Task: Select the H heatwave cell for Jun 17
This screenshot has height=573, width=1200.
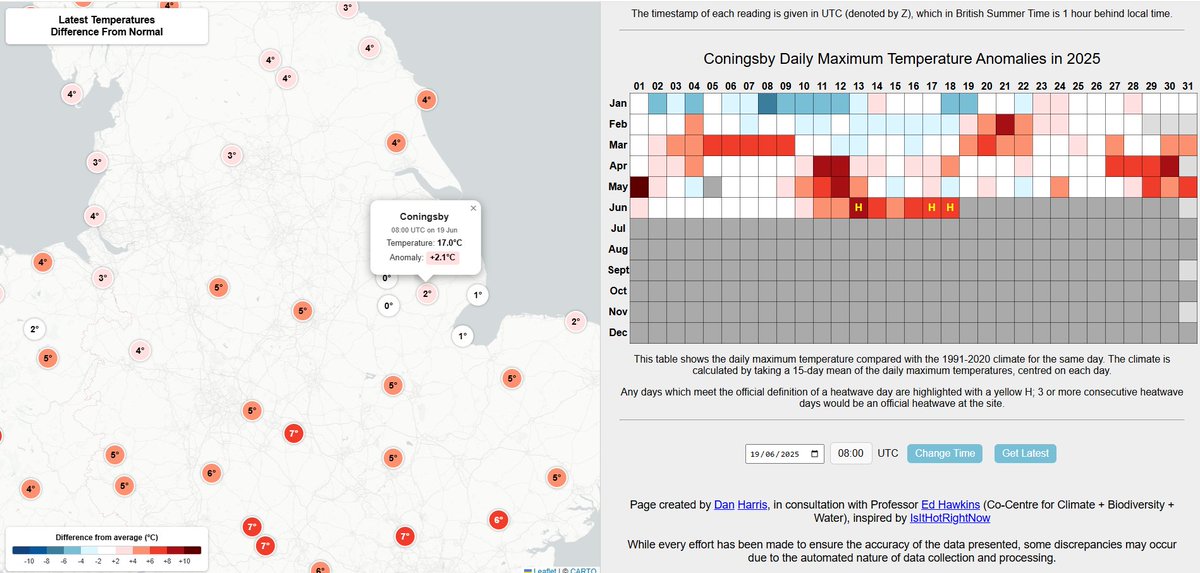Action: pos(931,207)
